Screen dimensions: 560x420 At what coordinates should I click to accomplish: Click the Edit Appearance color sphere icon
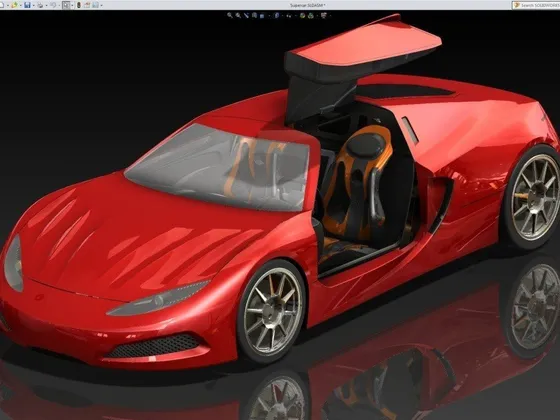click(x=302, y=16)
